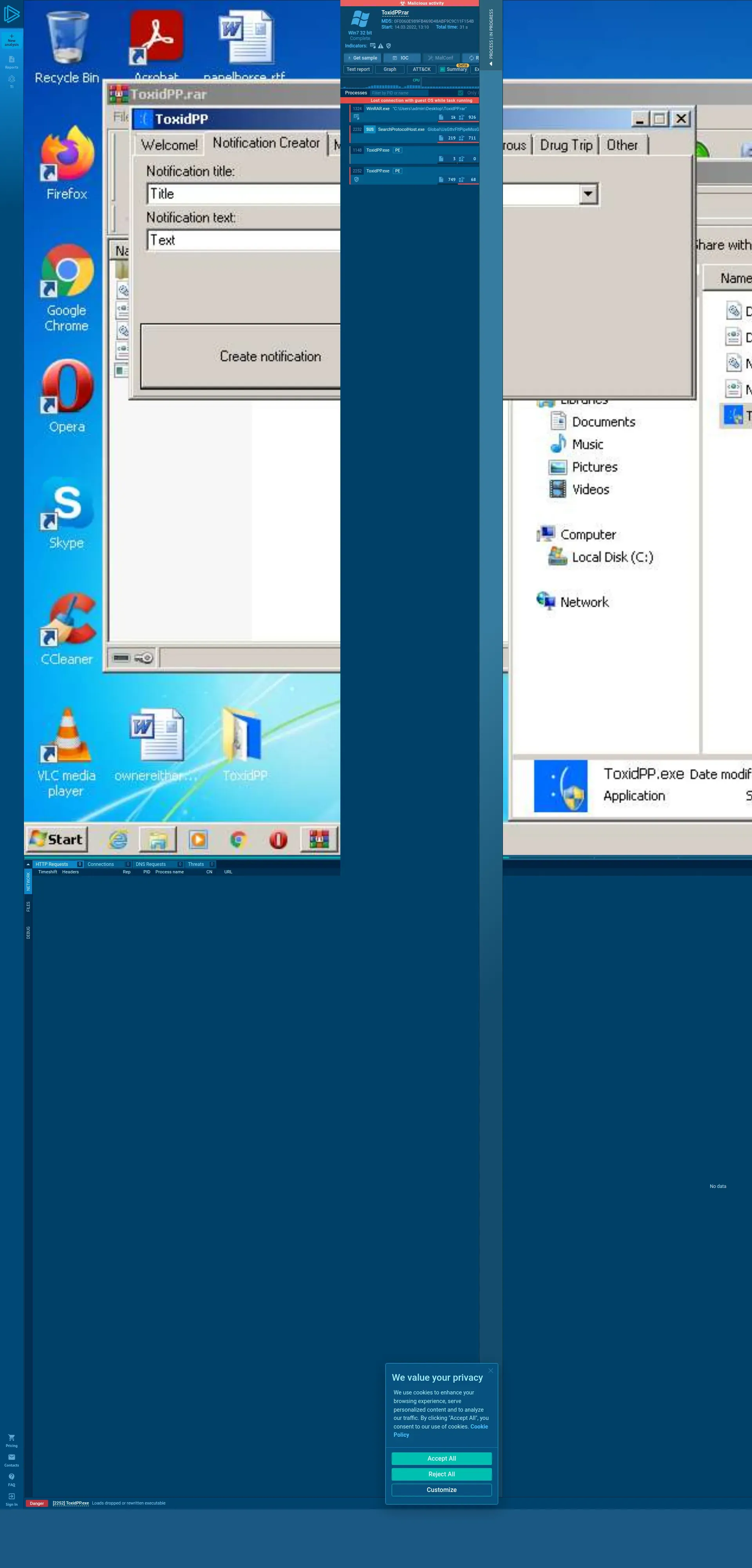
Task: Open the Cookie Policy link
Action: pos(479,1426)
